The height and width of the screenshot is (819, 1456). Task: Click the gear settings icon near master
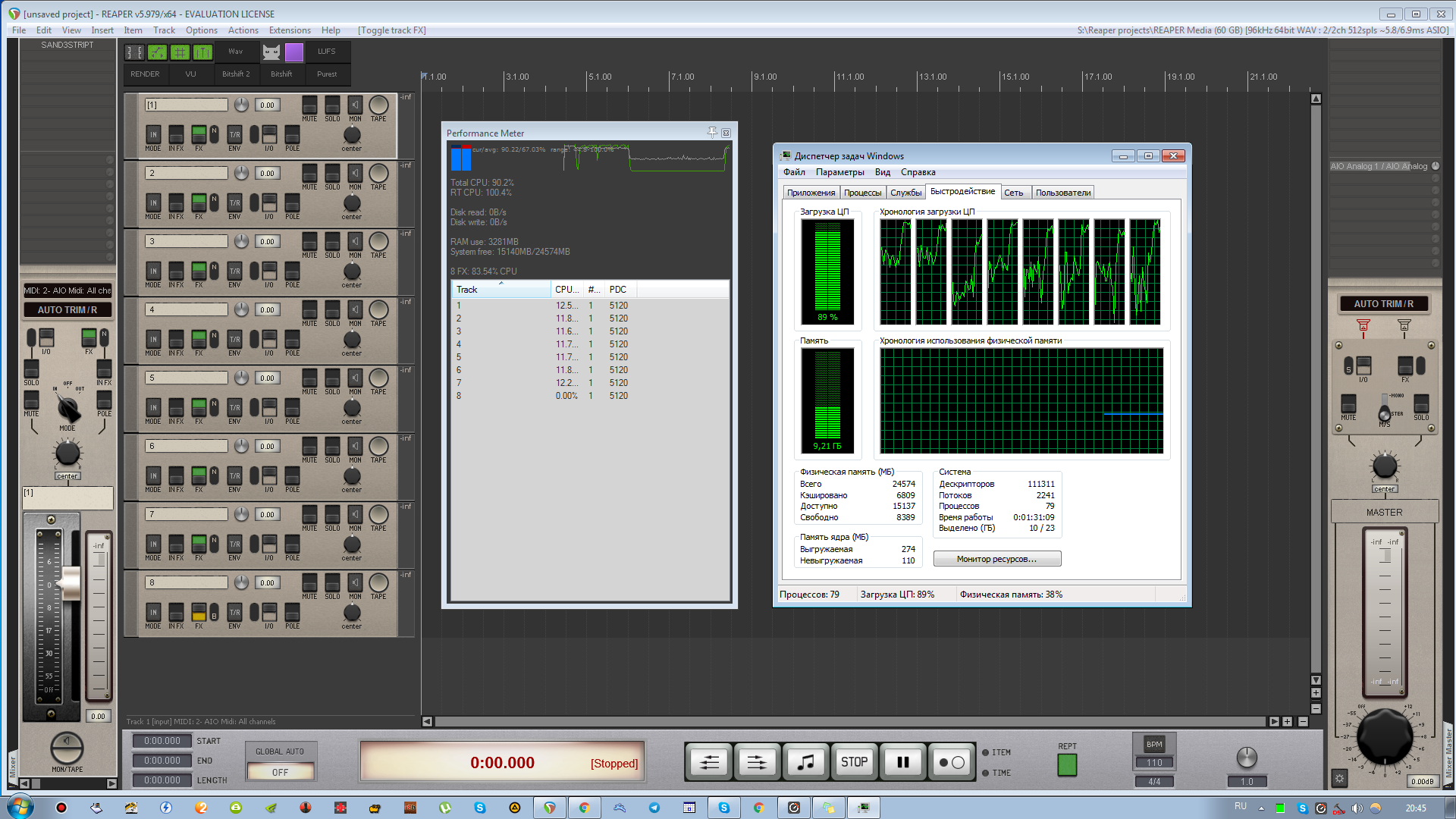[x=1339, y=779]
